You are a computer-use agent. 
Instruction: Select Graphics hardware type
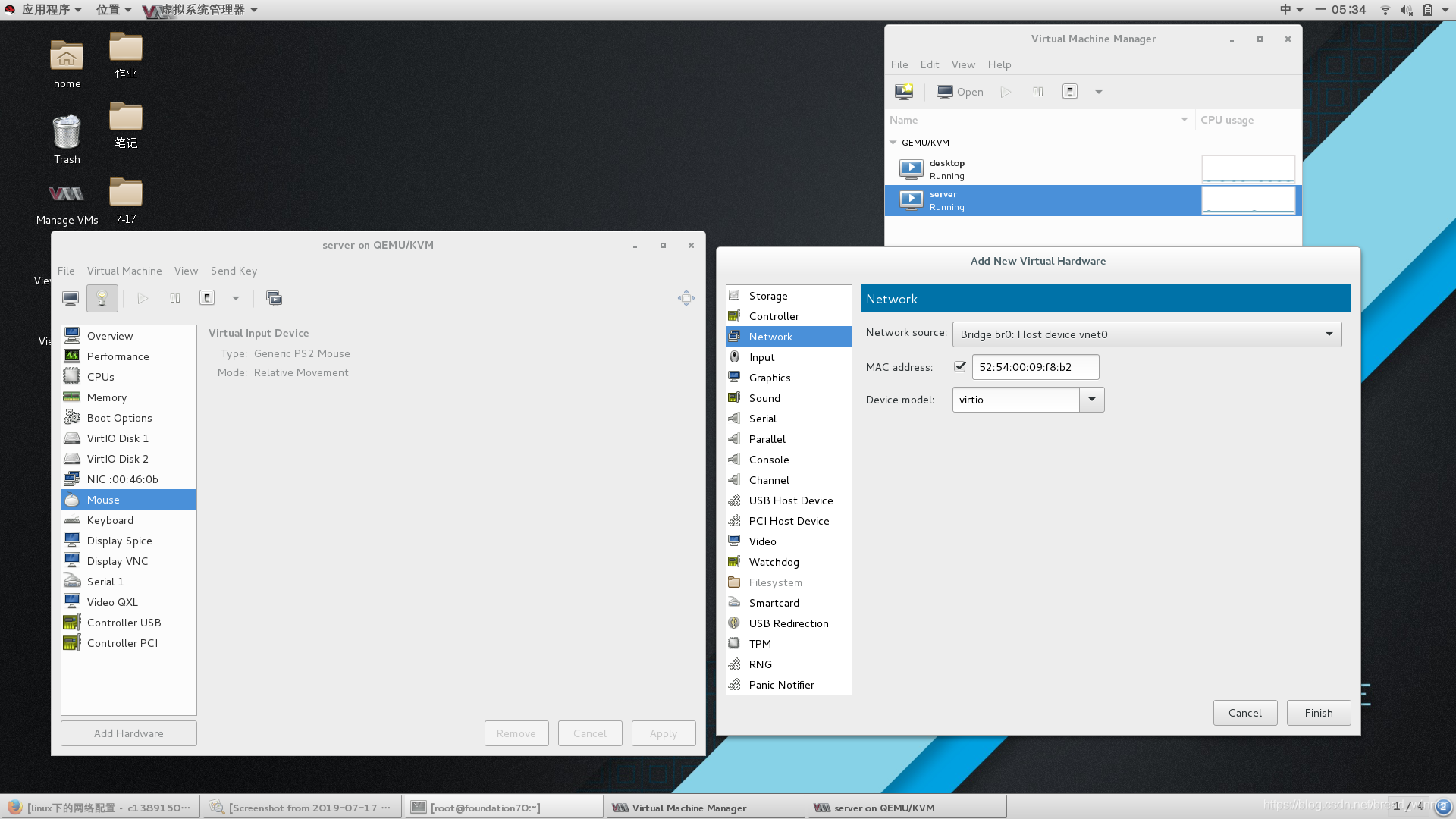789,378
